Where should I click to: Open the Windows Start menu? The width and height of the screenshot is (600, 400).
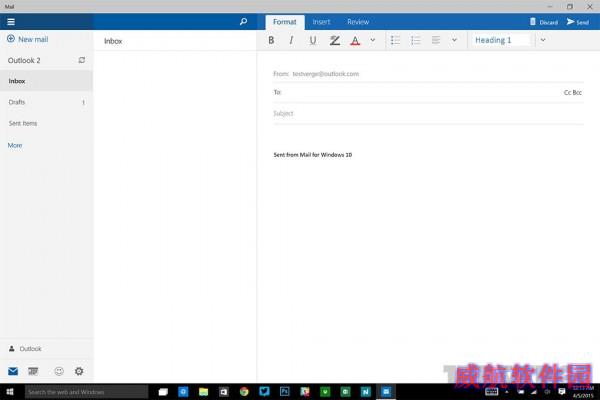pyautogui.click(x=10, y=392)
